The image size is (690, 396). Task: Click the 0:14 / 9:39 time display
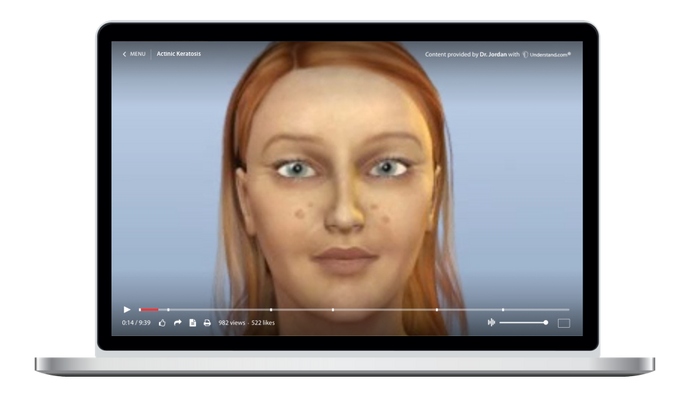(x=136, y=323)
